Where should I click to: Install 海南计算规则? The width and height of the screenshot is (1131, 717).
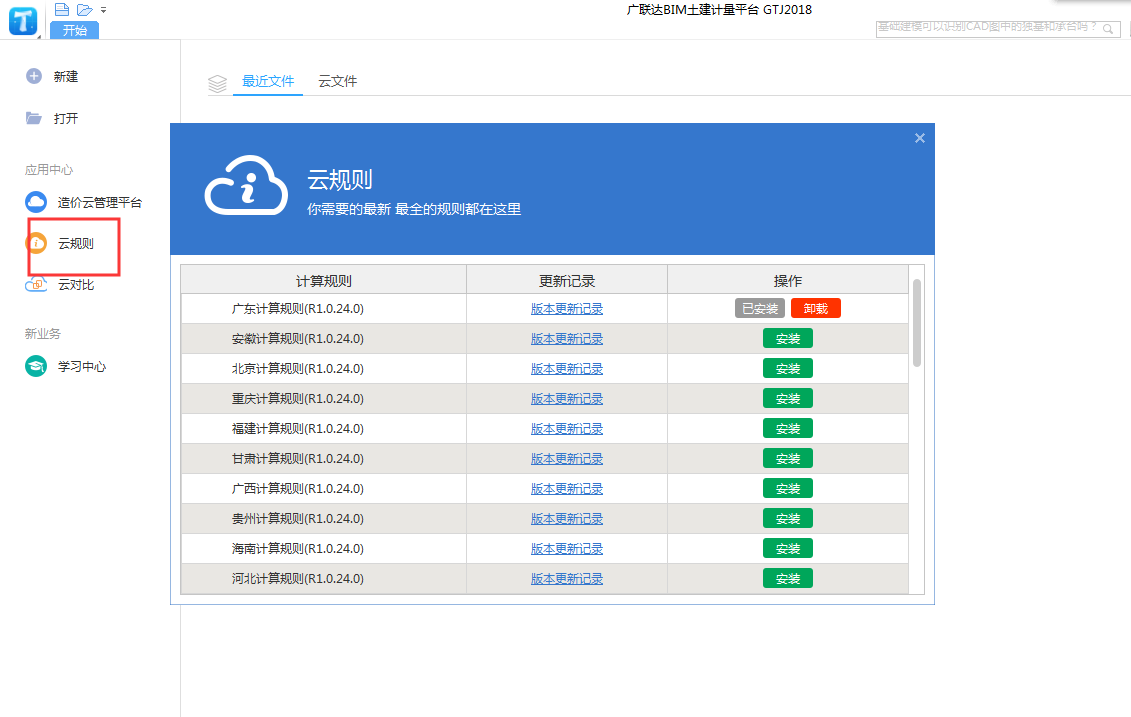(788, 548)
